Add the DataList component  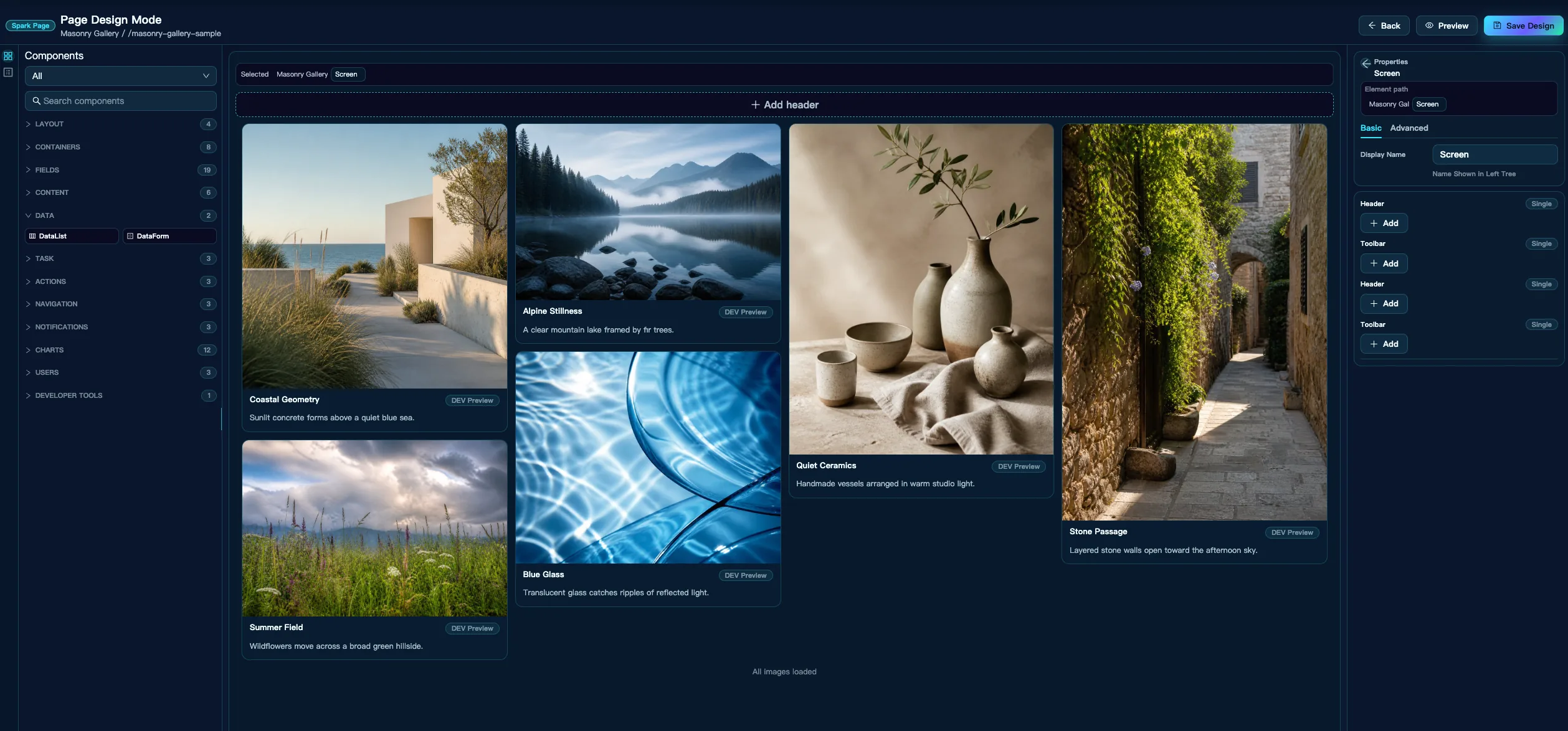point(72,236)
